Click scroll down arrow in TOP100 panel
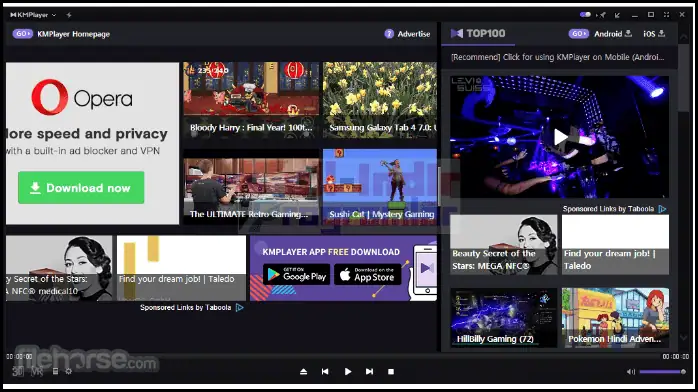The height and width of the screenshot is (392, 698). 684,338
